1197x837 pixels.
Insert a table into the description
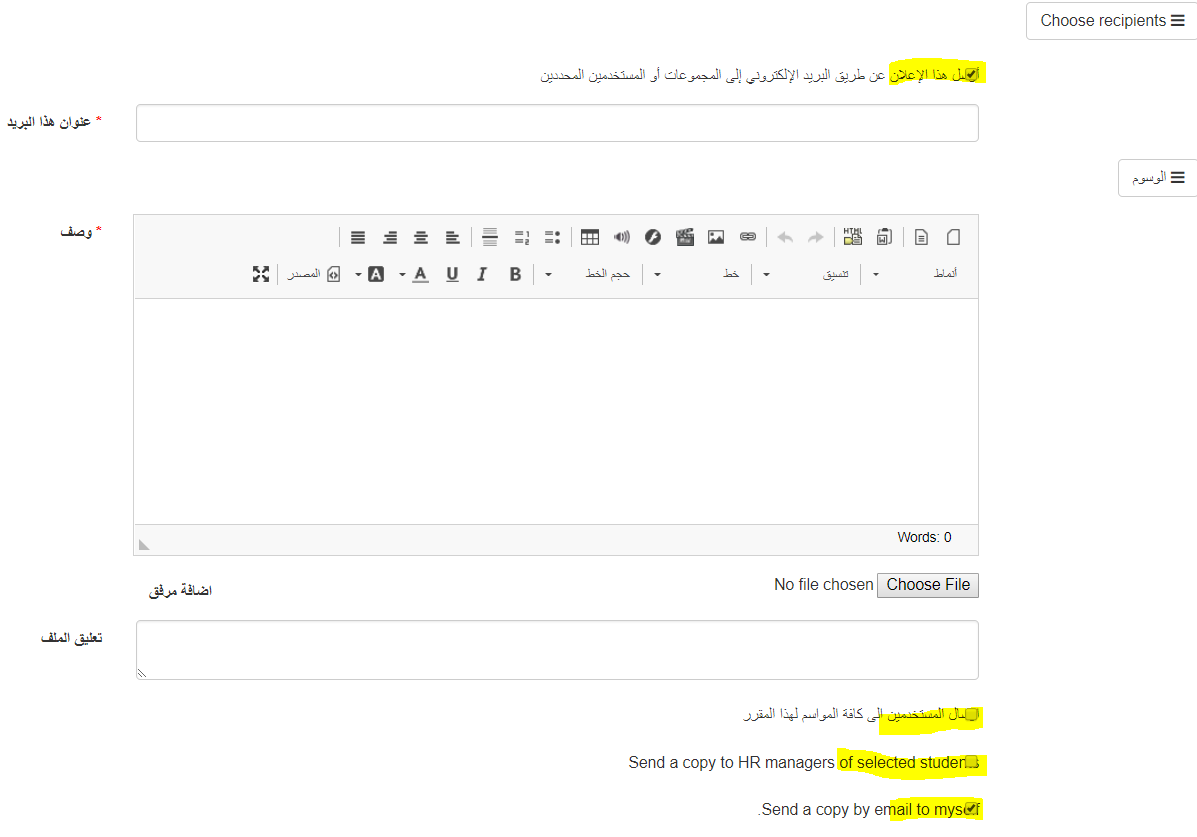[590, 238]
